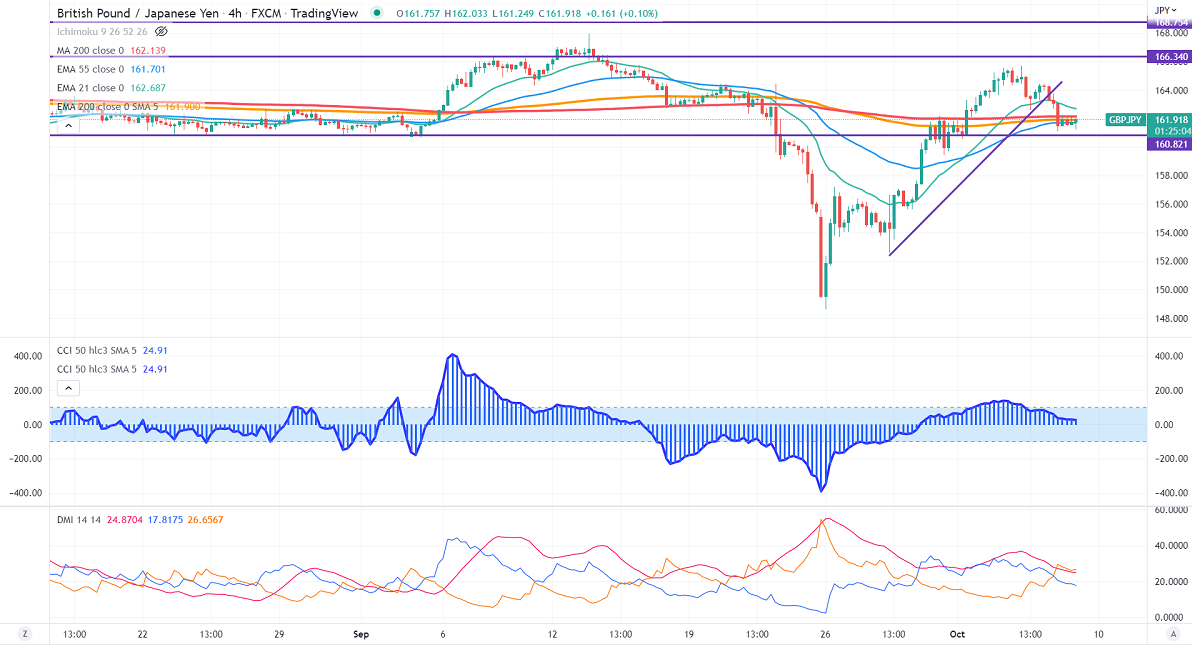The width and height of the screenshot is (1192, 649).
Task: Select the Ichimoku 9 26 52 26 legend
Action: click(102, 32)
